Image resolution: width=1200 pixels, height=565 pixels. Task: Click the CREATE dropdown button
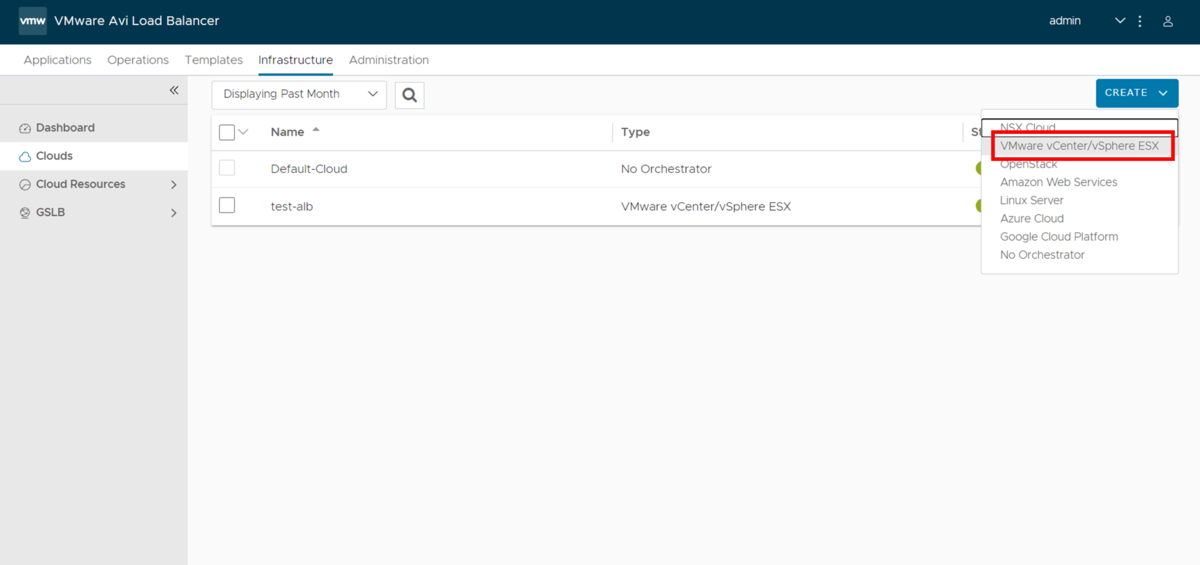1137,93
